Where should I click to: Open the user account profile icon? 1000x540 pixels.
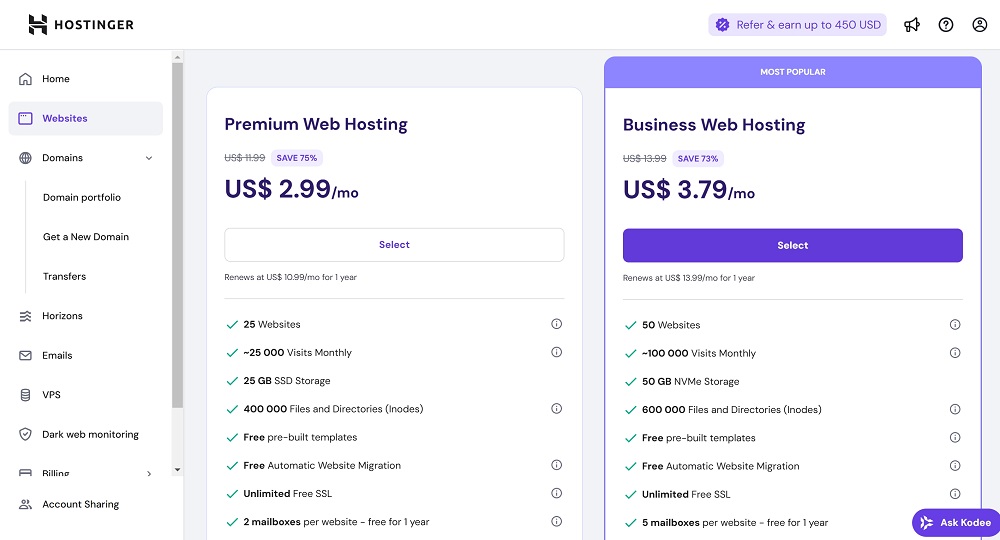tap(980, 25)
